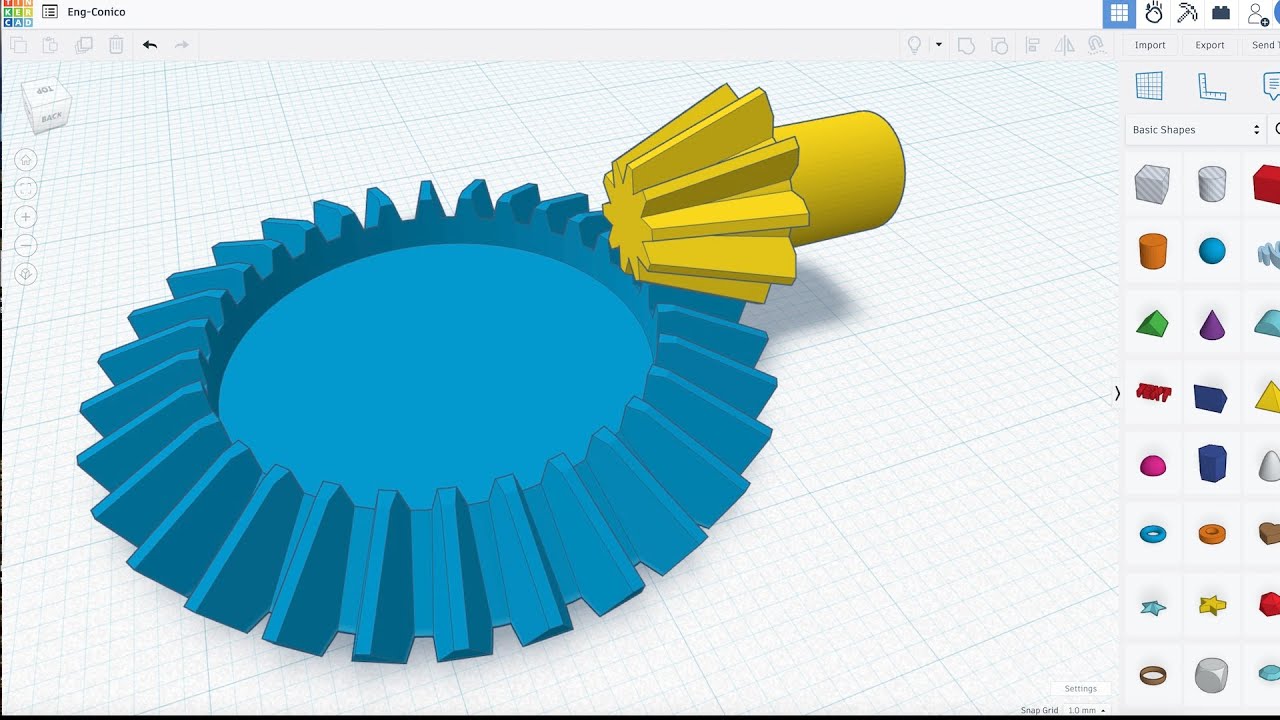
Task: Rename the design title Eng-Conico
Action: 97,13
